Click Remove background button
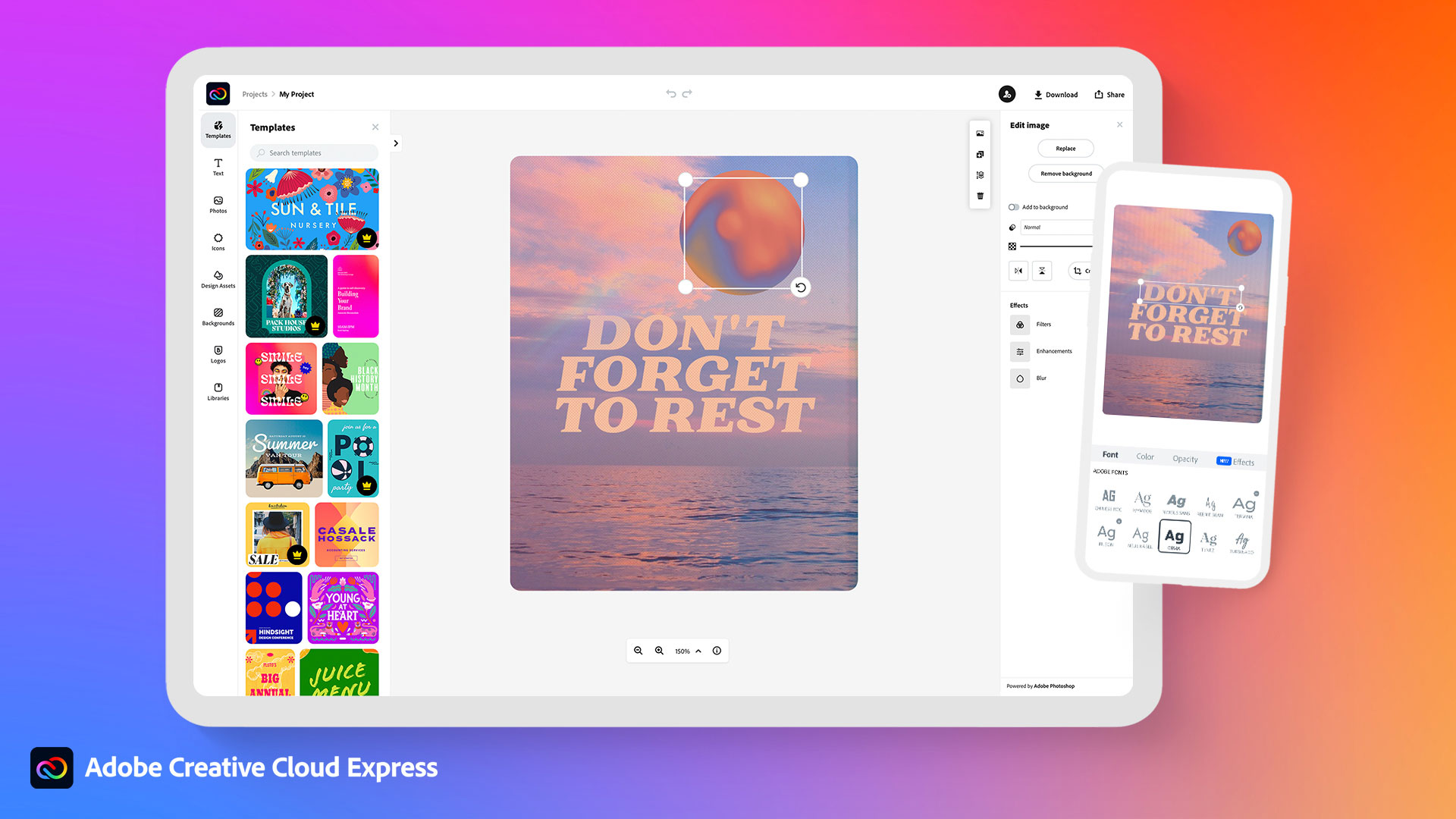 (1065, 173)
